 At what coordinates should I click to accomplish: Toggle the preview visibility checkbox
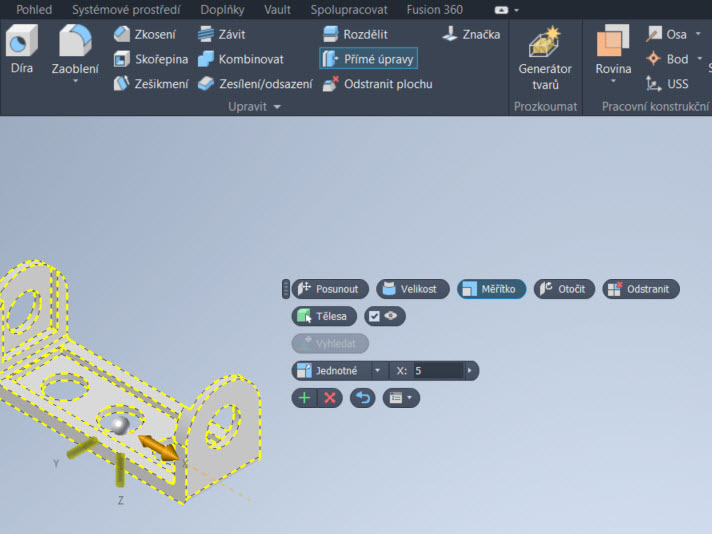click(x=374, y=316)
